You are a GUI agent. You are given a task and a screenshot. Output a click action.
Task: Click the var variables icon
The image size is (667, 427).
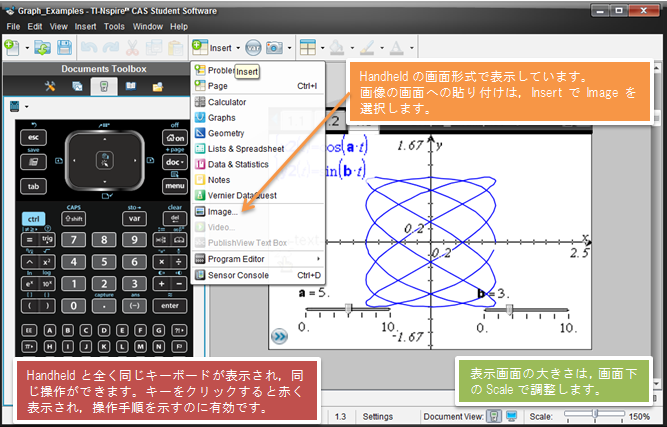253,48
